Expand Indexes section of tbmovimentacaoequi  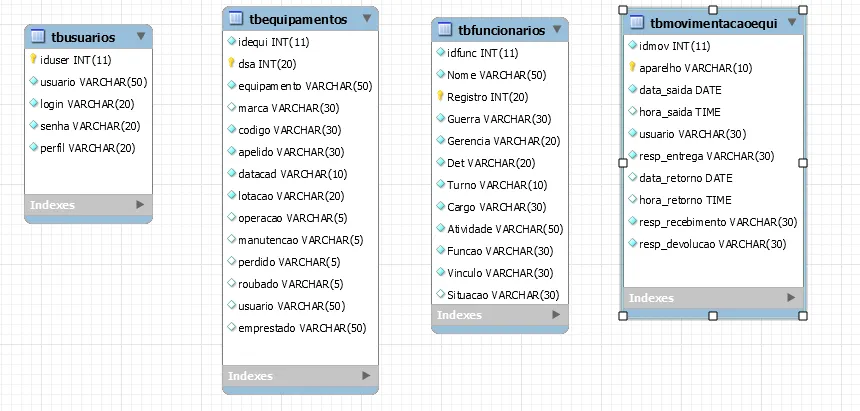[791, 298]
